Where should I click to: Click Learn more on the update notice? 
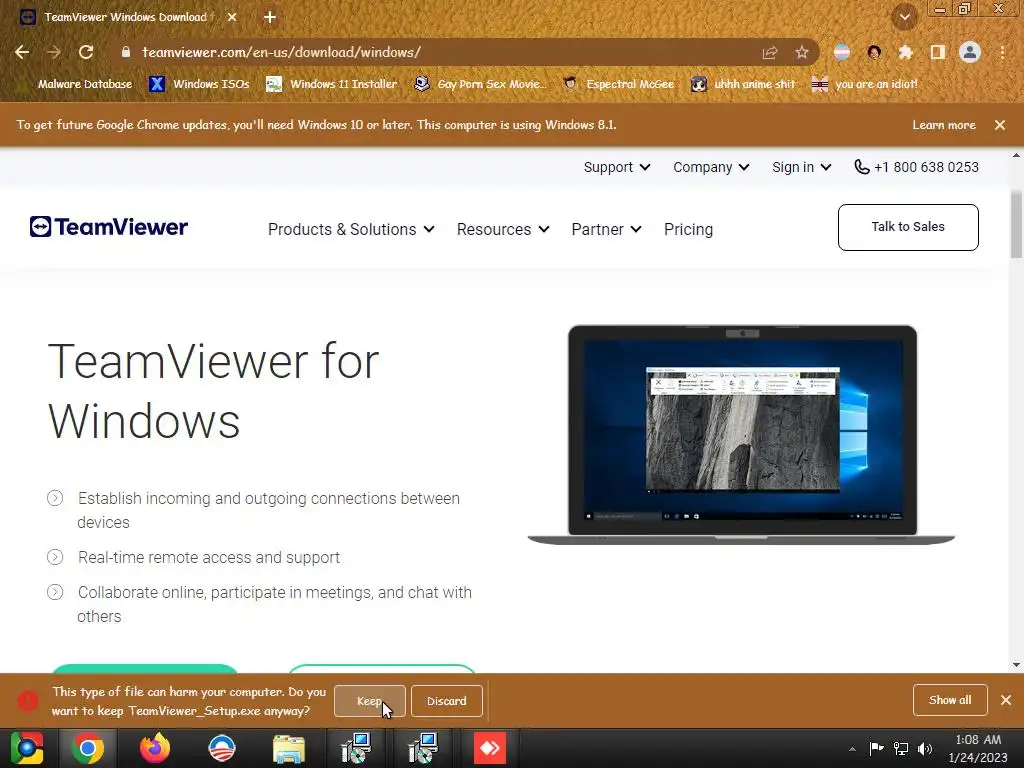click(944, 125)
